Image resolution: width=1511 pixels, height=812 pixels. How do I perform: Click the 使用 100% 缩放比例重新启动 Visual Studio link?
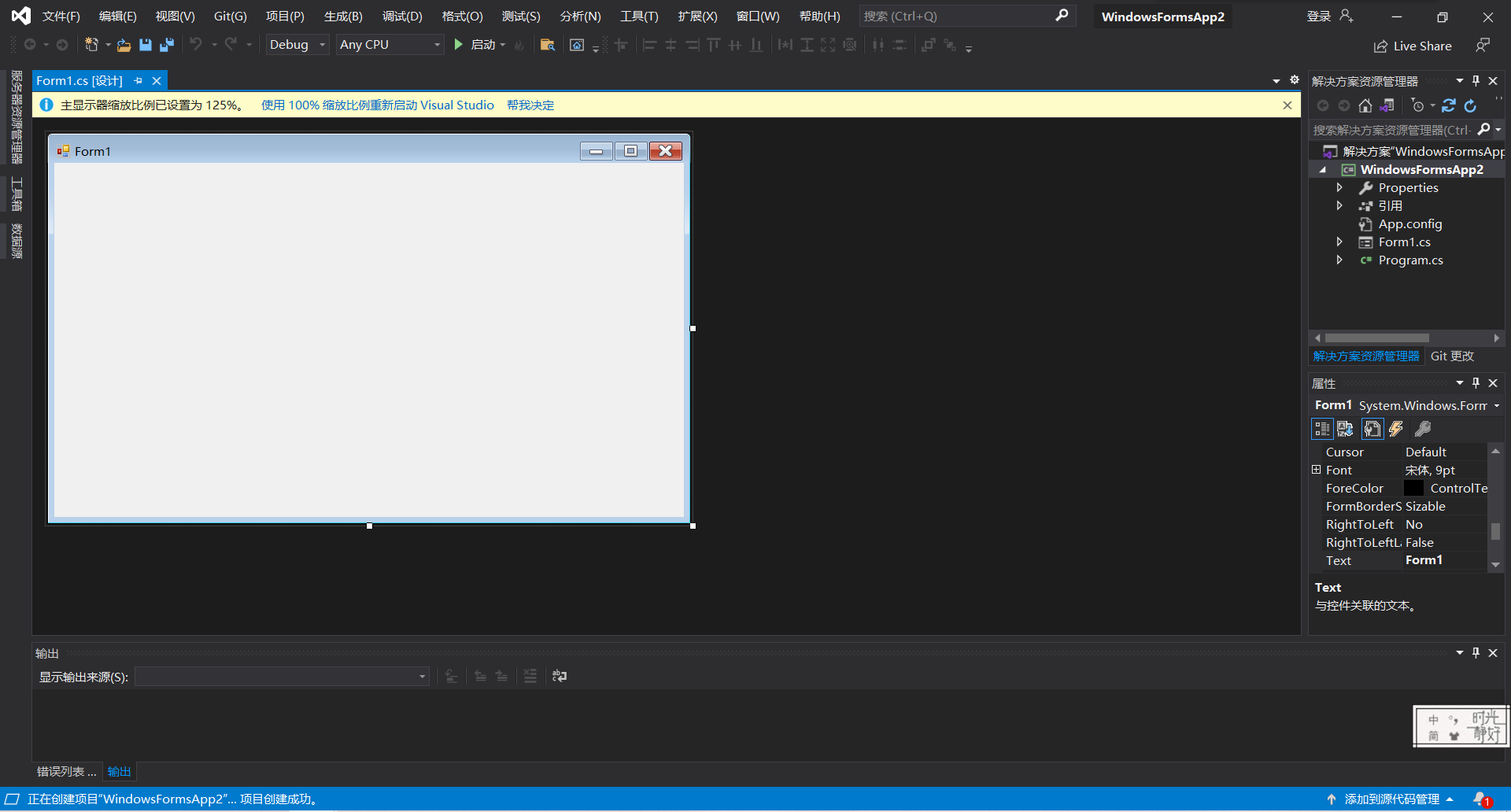(x=377, y=104)
